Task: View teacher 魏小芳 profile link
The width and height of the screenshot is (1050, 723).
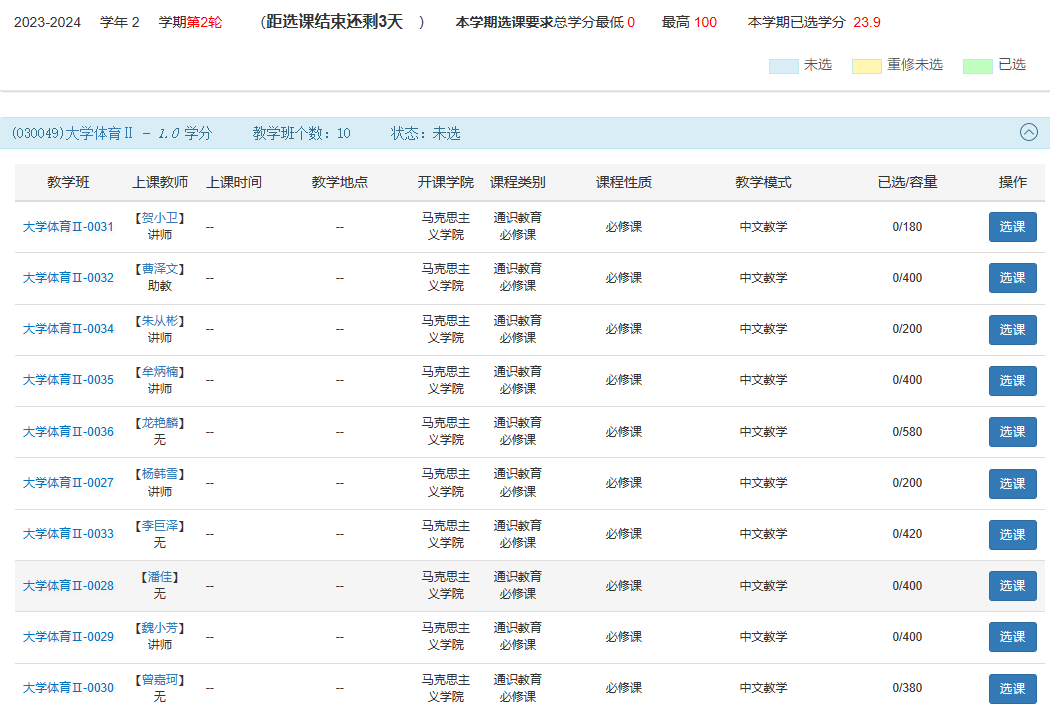Action: click(160, 627)
